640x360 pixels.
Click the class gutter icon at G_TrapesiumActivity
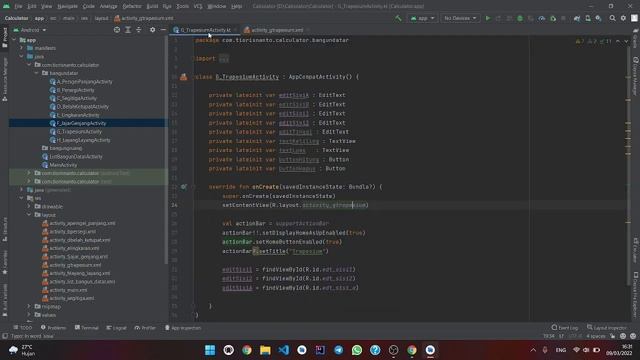184,77
